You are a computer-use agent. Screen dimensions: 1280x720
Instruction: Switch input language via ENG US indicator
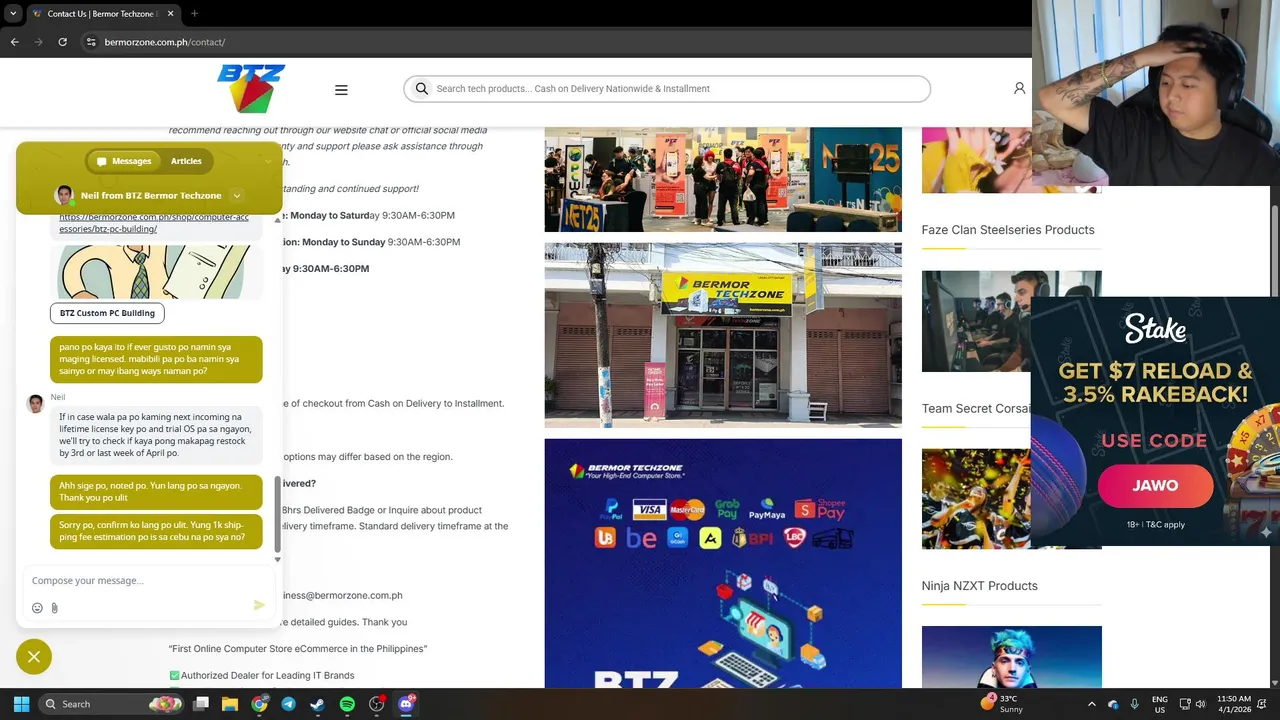point(1160,704)
